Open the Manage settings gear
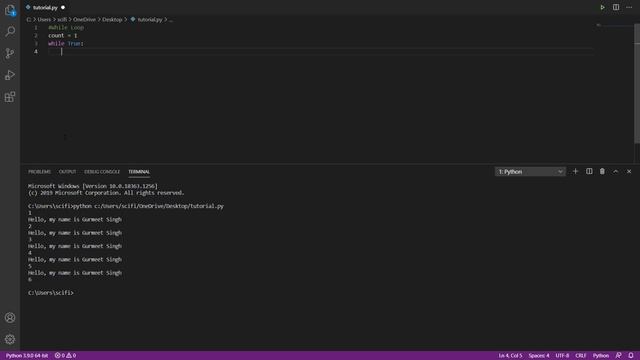 click(10, 339)
